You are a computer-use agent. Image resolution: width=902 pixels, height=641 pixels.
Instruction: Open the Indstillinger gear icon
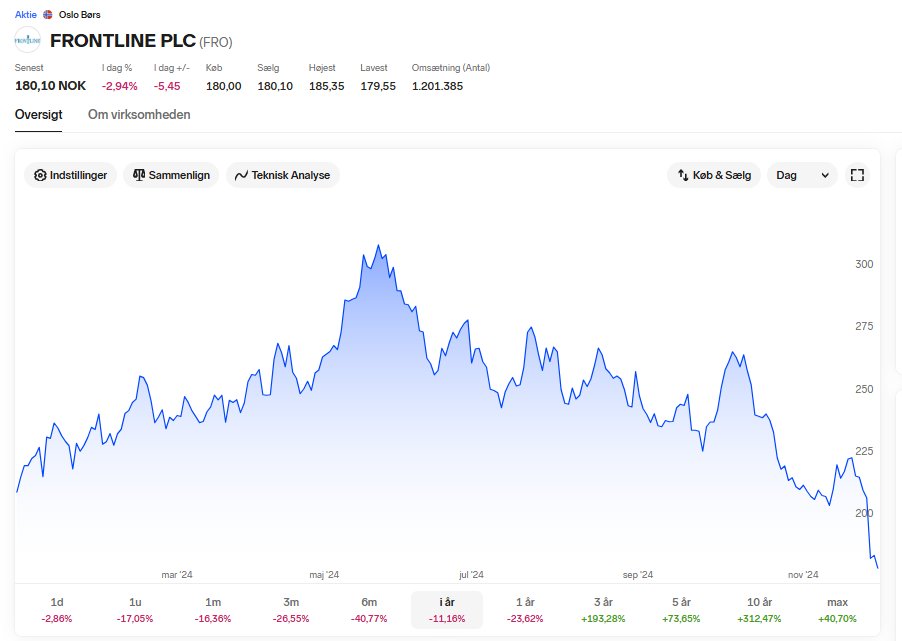[x=40, y=175]
